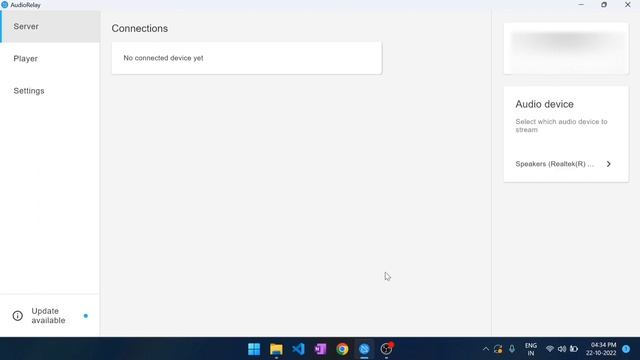The height and width of the screenshot is (360, 640).
Task: Open the Wi-Fi network tray icon
Action: point(550,349)
